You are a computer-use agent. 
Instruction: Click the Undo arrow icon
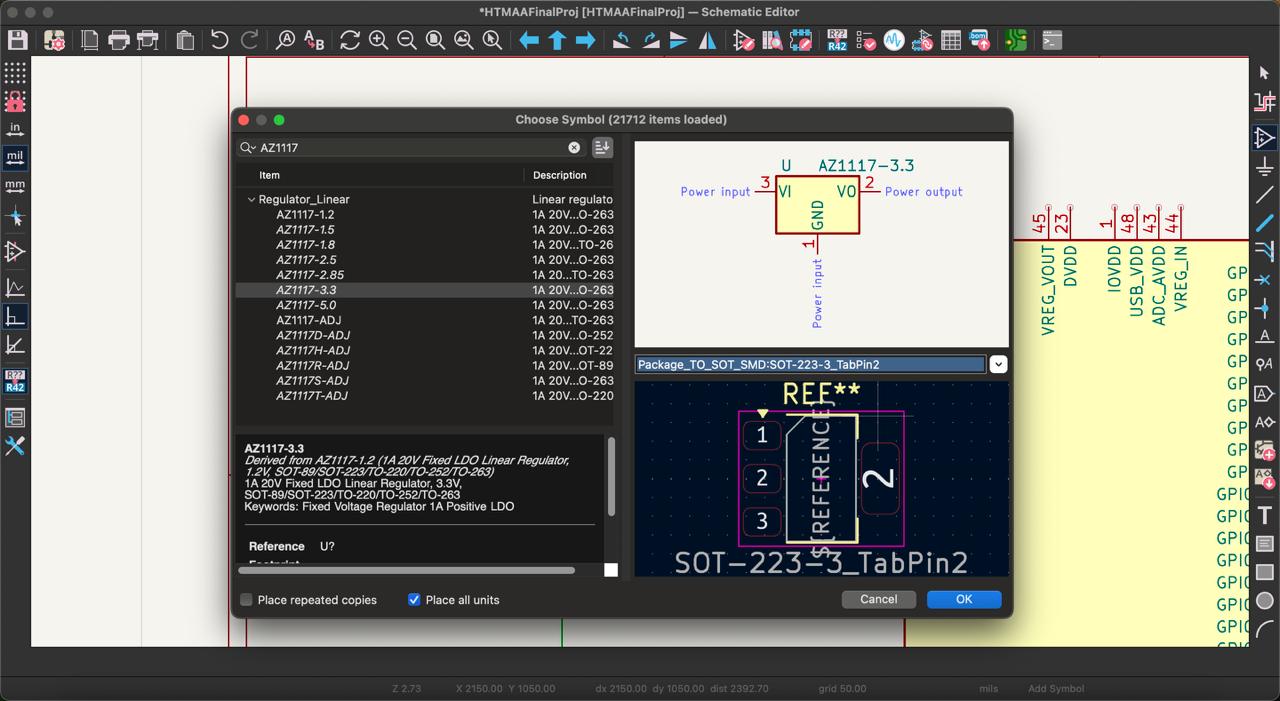(219, 40)
